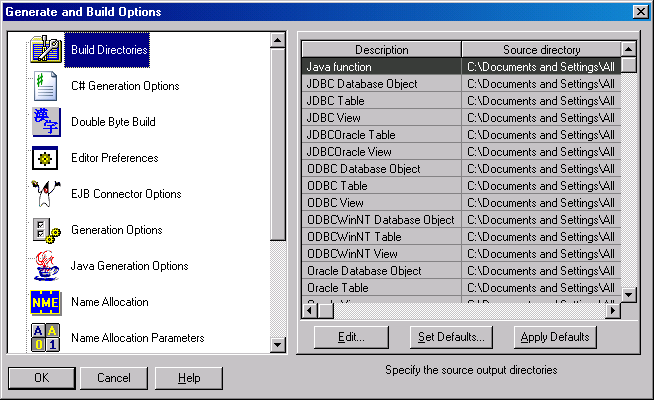Click the Apply Defaults button
654x400 pixels.
click(x=556, y=337)
